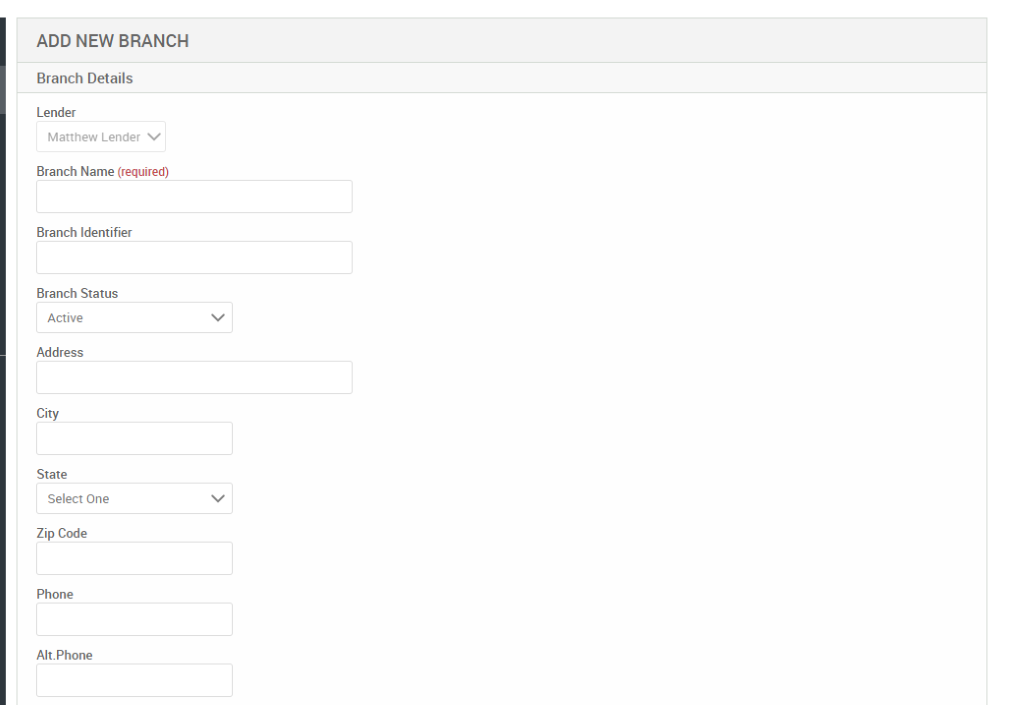Click the Matthew Lender selected value
1024x705 pixels.
pos(88,136)
